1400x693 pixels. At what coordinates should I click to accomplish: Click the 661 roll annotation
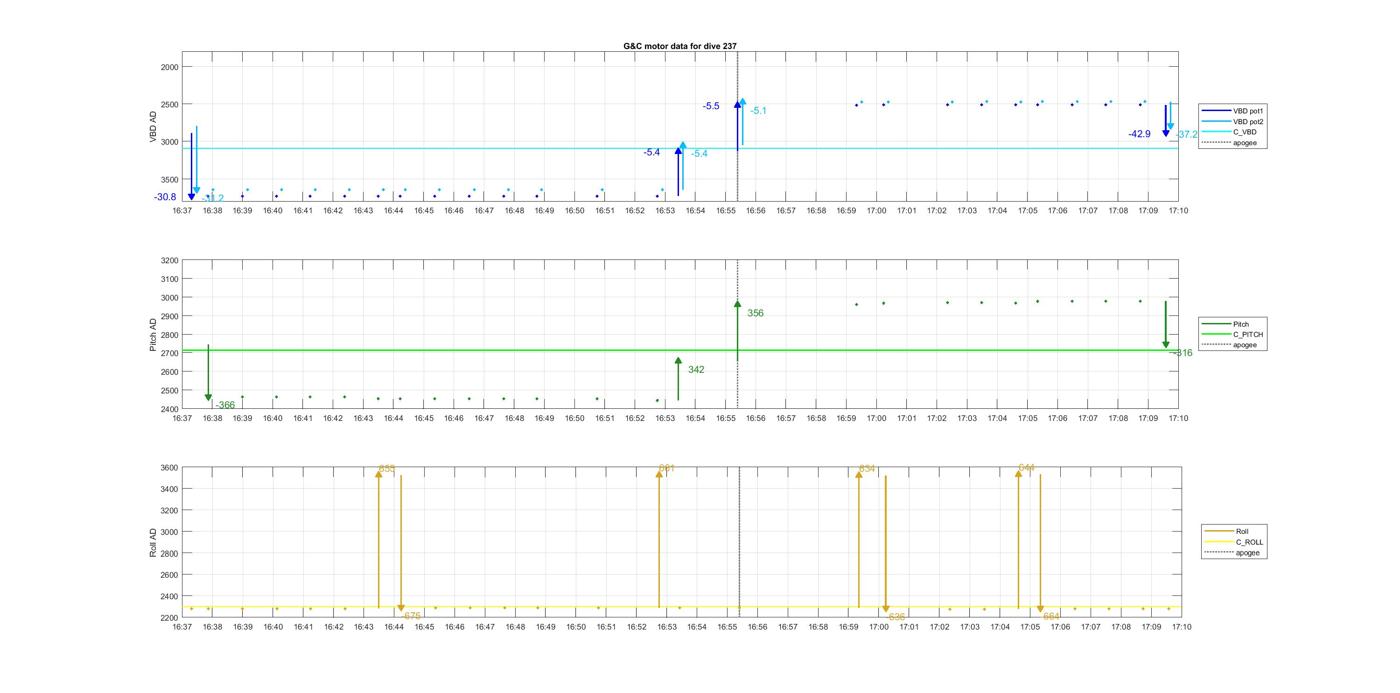coord(666,468)
